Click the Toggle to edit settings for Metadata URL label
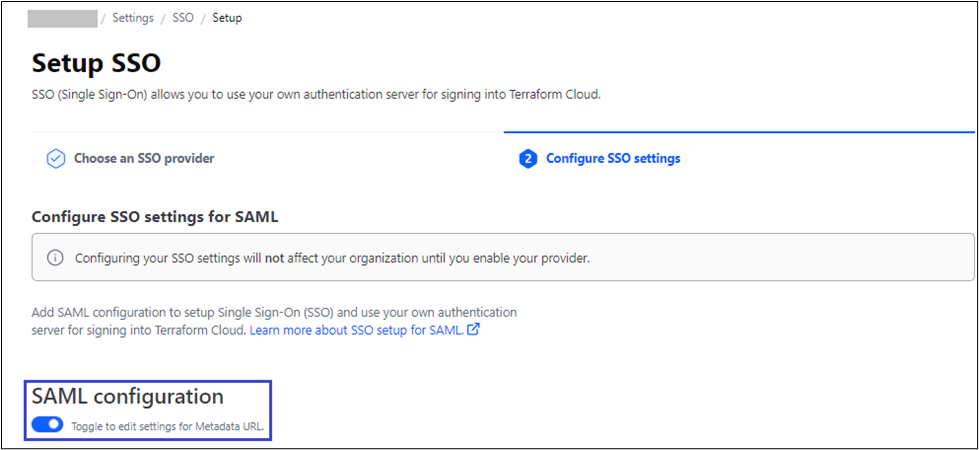Viewport: 979px width, 450px height. (x=168, y=427)
